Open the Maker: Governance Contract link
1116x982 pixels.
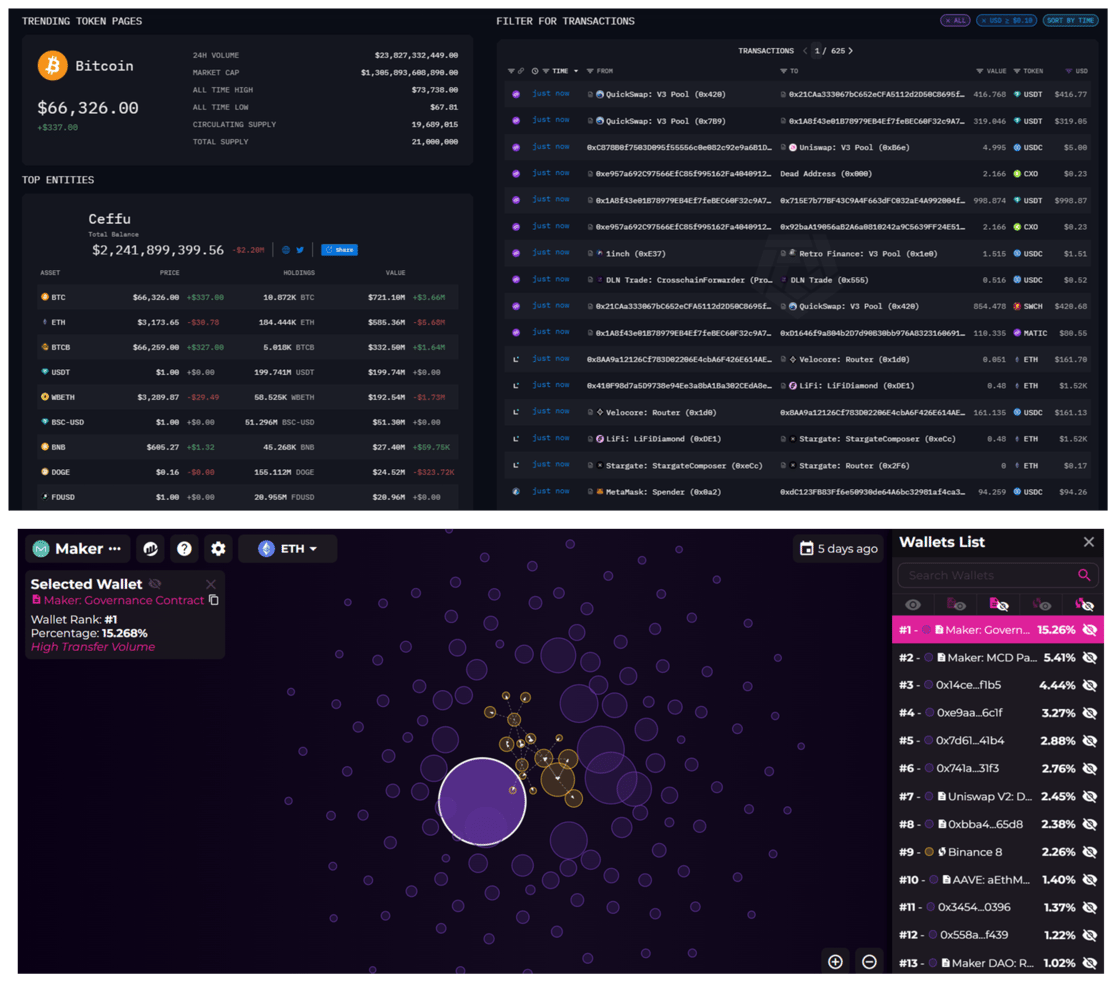[x=124, y=600]
